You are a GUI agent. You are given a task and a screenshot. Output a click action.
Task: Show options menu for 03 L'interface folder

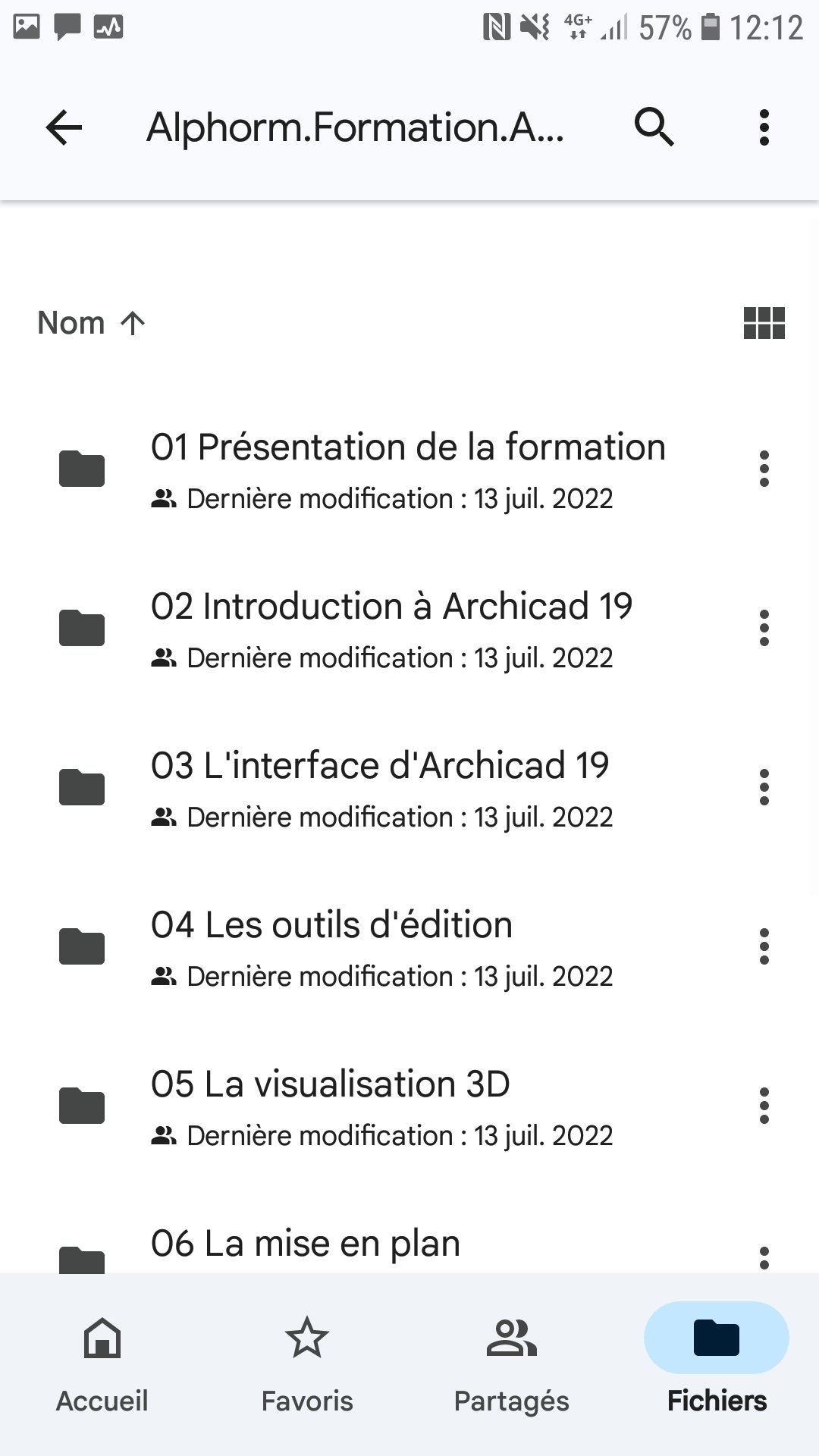click(764, 787)
